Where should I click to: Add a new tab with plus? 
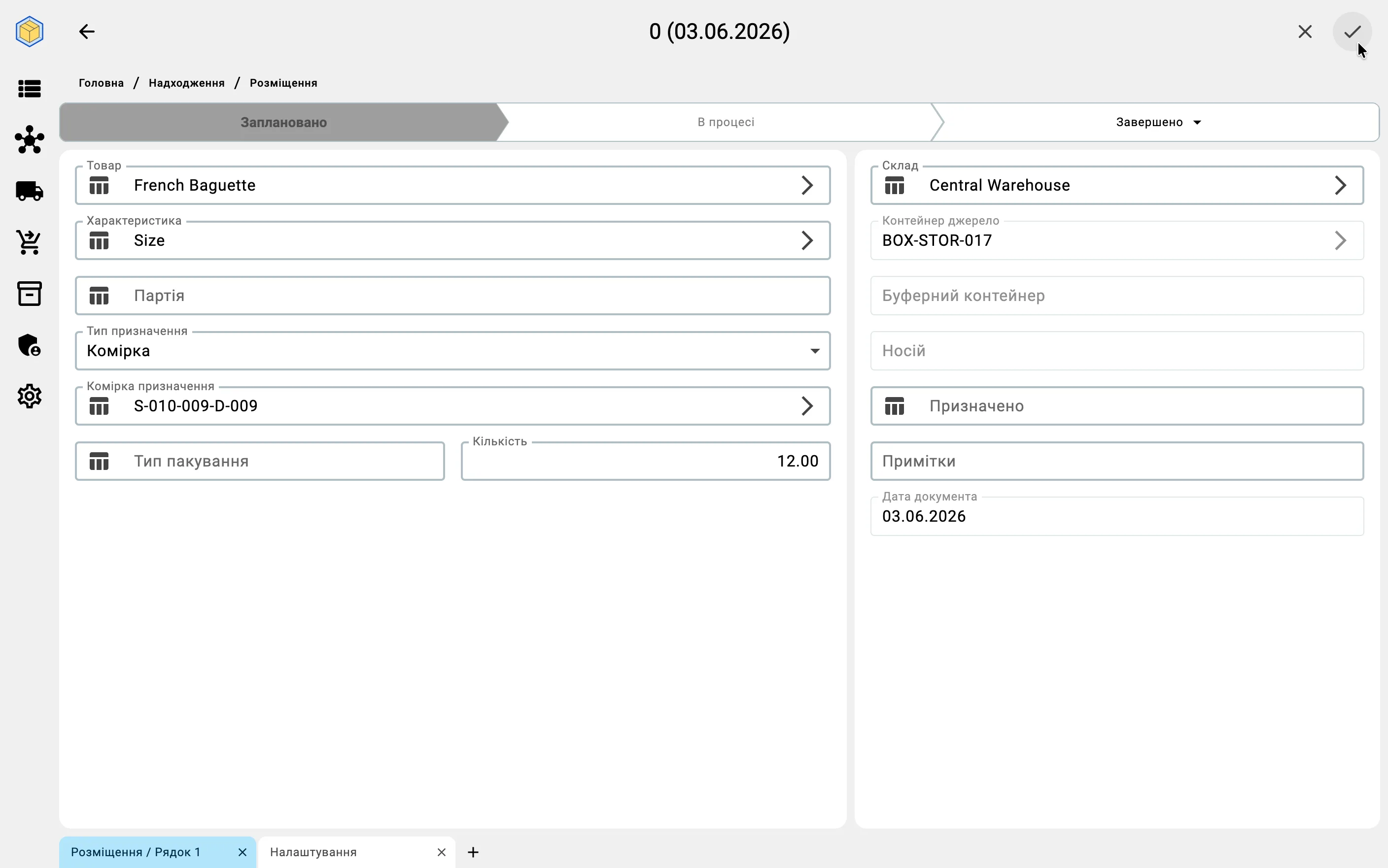[x=473, y=853]
